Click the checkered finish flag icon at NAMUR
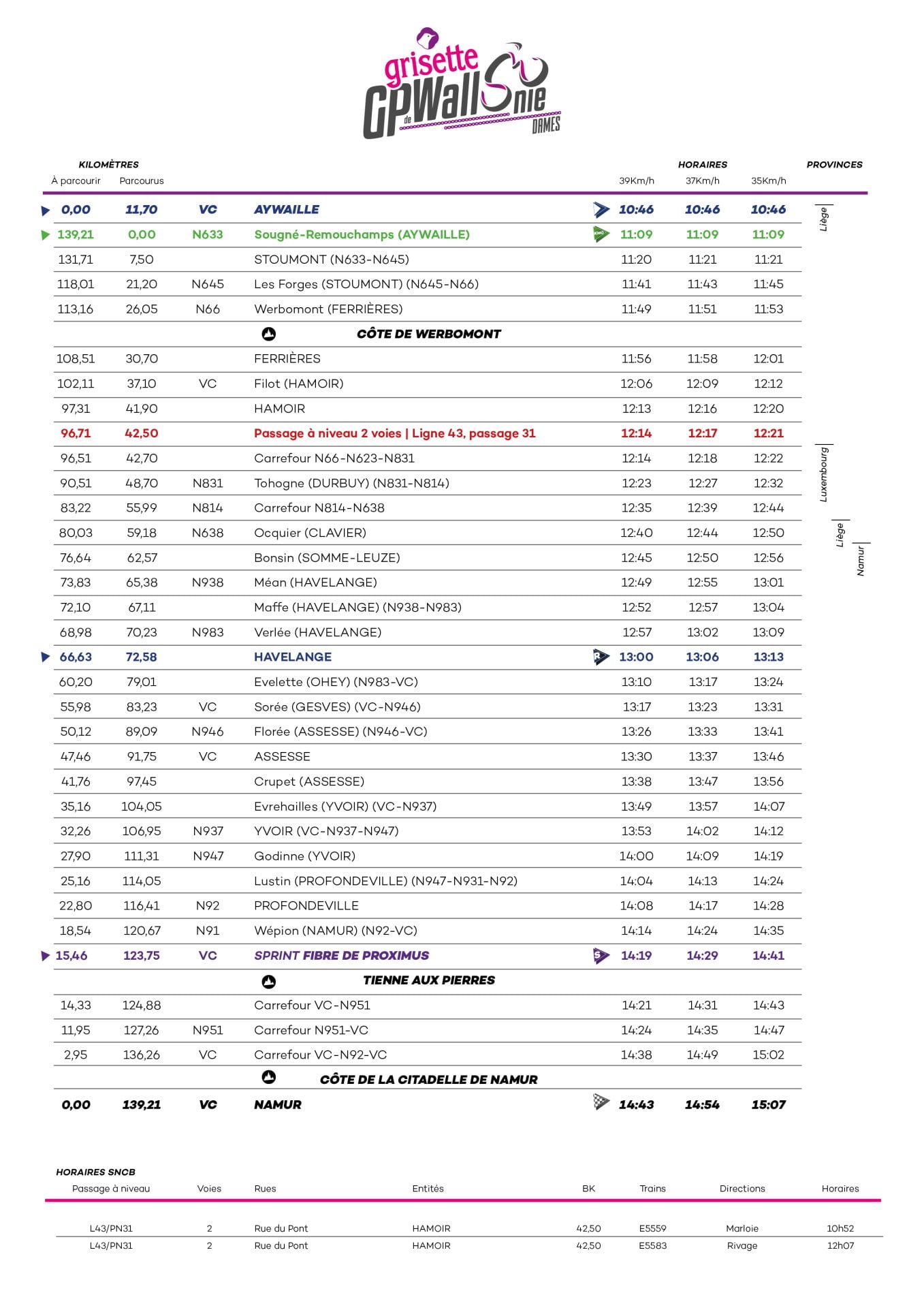The width and height of the screenshot is (924, 1308). point(601,1102)
